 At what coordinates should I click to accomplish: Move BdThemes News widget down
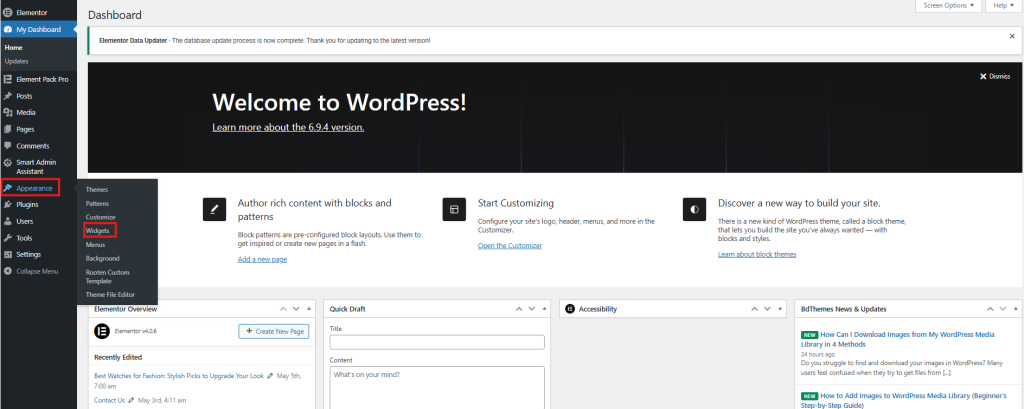pyautogui.click(x=1003, y=309)
